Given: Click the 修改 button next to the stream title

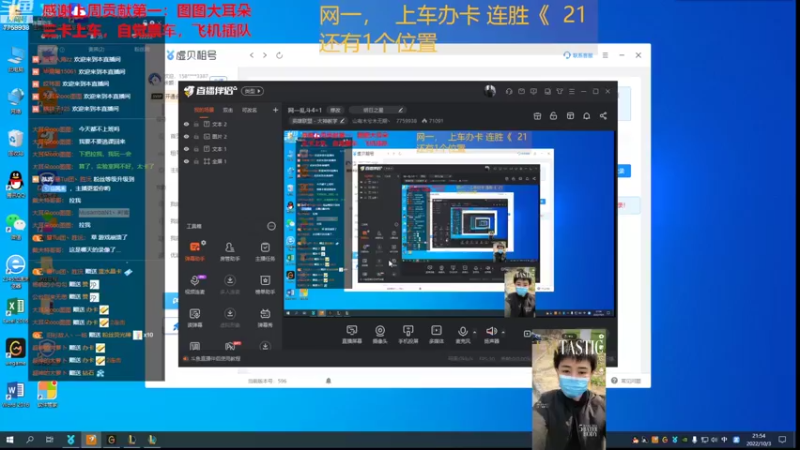Looking at the screenshot, I should pyautogui.click(x=335, y=110).
